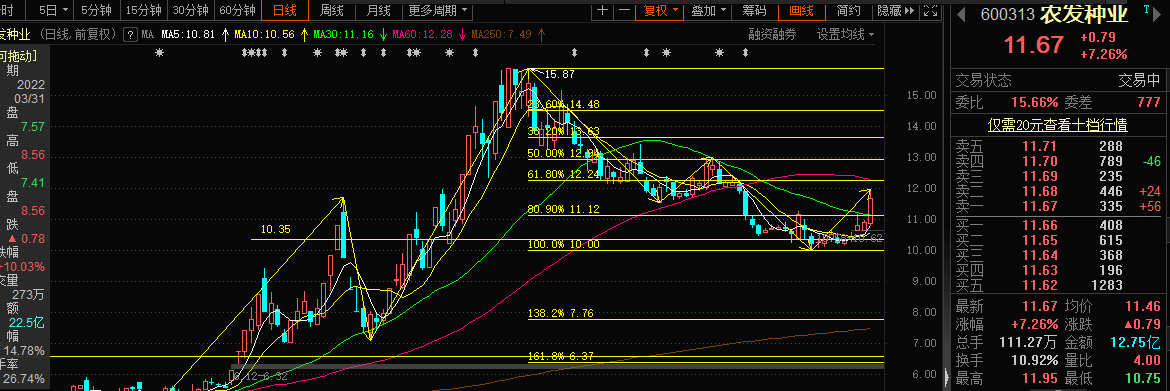1170x391 pixels.
Task: Open the MA indicator help question mark
Action: [x=131, y=34]
